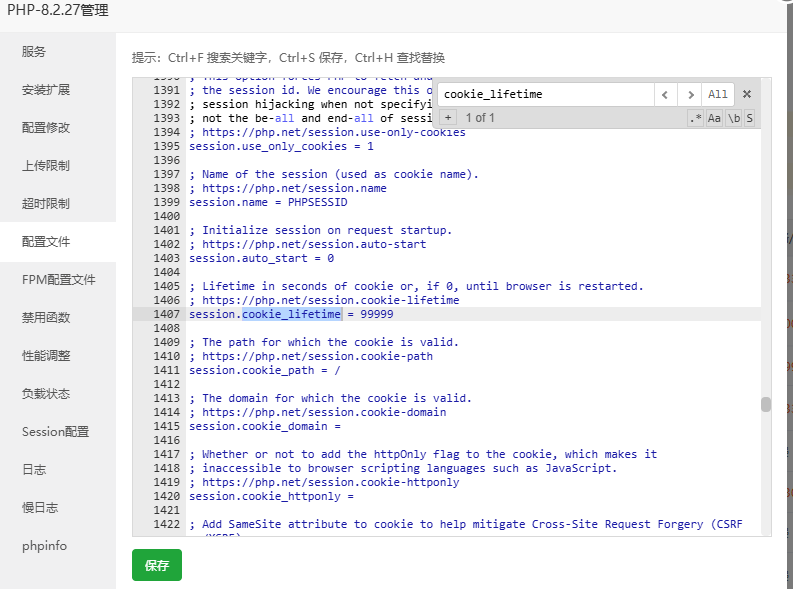The image size is (793, 589).
Task: Go to next search match arrow
Action: (x=690, y=95)
